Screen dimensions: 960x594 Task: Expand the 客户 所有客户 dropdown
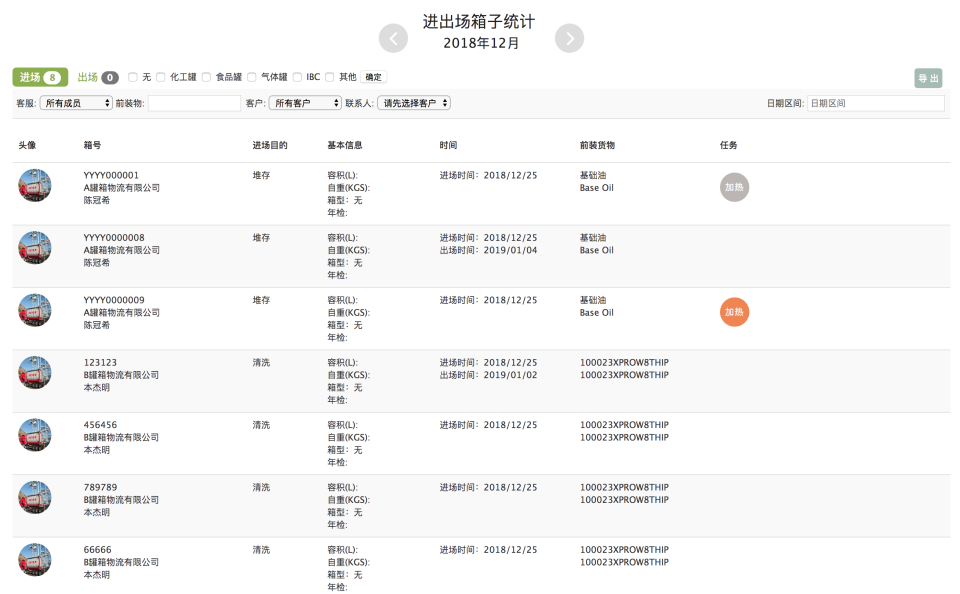pyautogui.click(x=305, y=103)
